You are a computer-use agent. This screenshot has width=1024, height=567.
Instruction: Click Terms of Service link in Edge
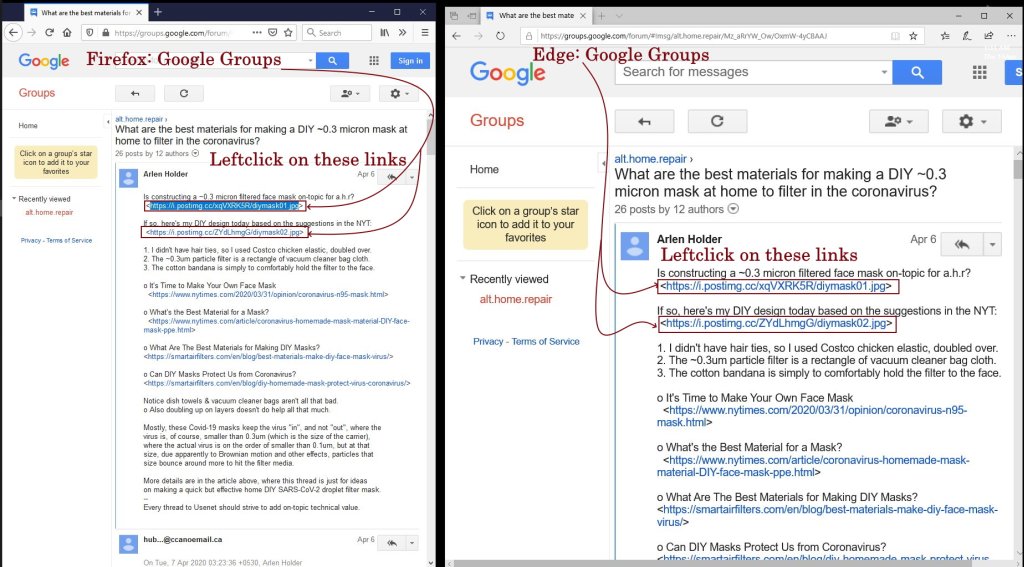click(545, 342)
